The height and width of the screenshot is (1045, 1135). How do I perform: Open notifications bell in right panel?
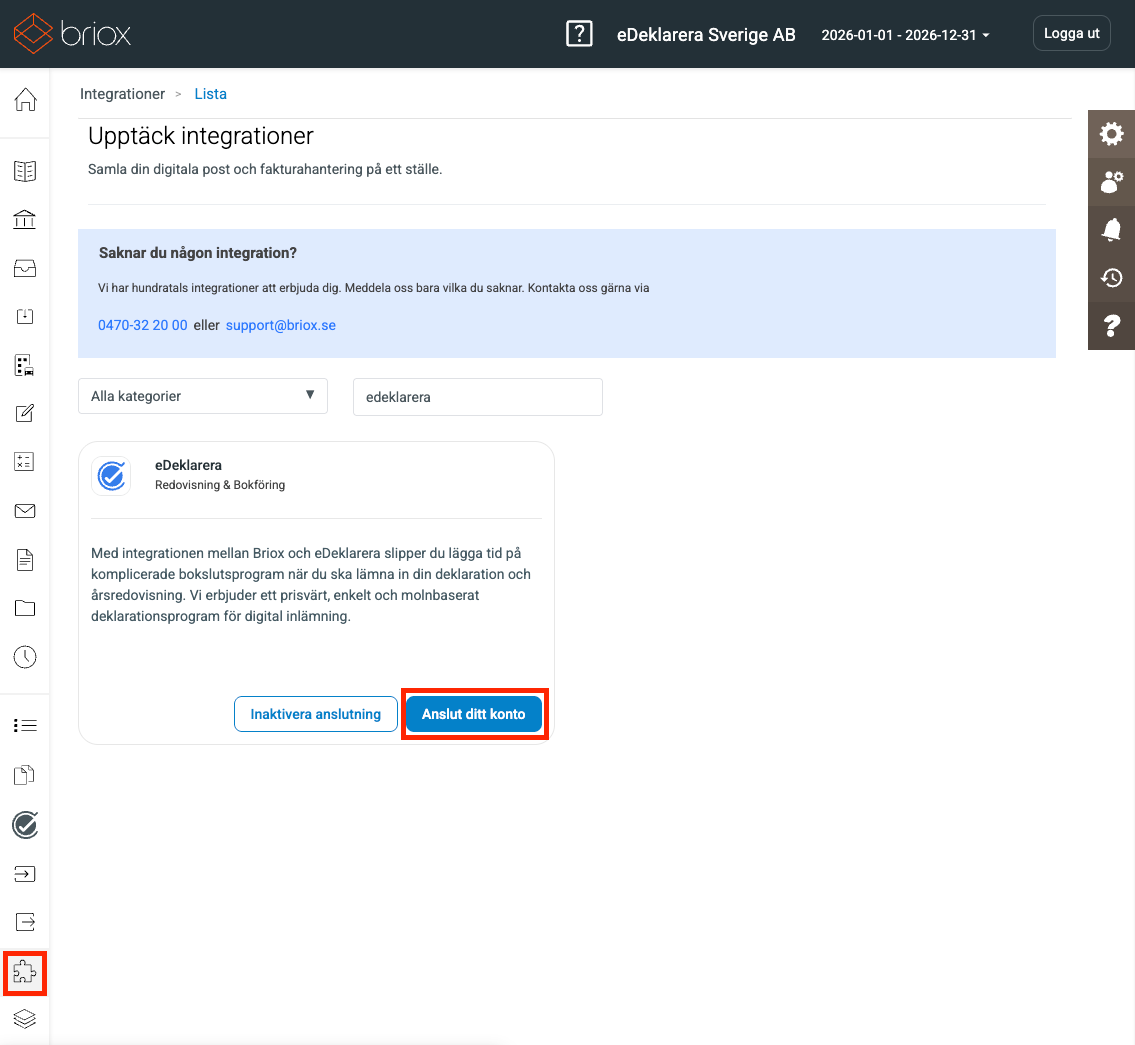click(x=1111, y=230)
